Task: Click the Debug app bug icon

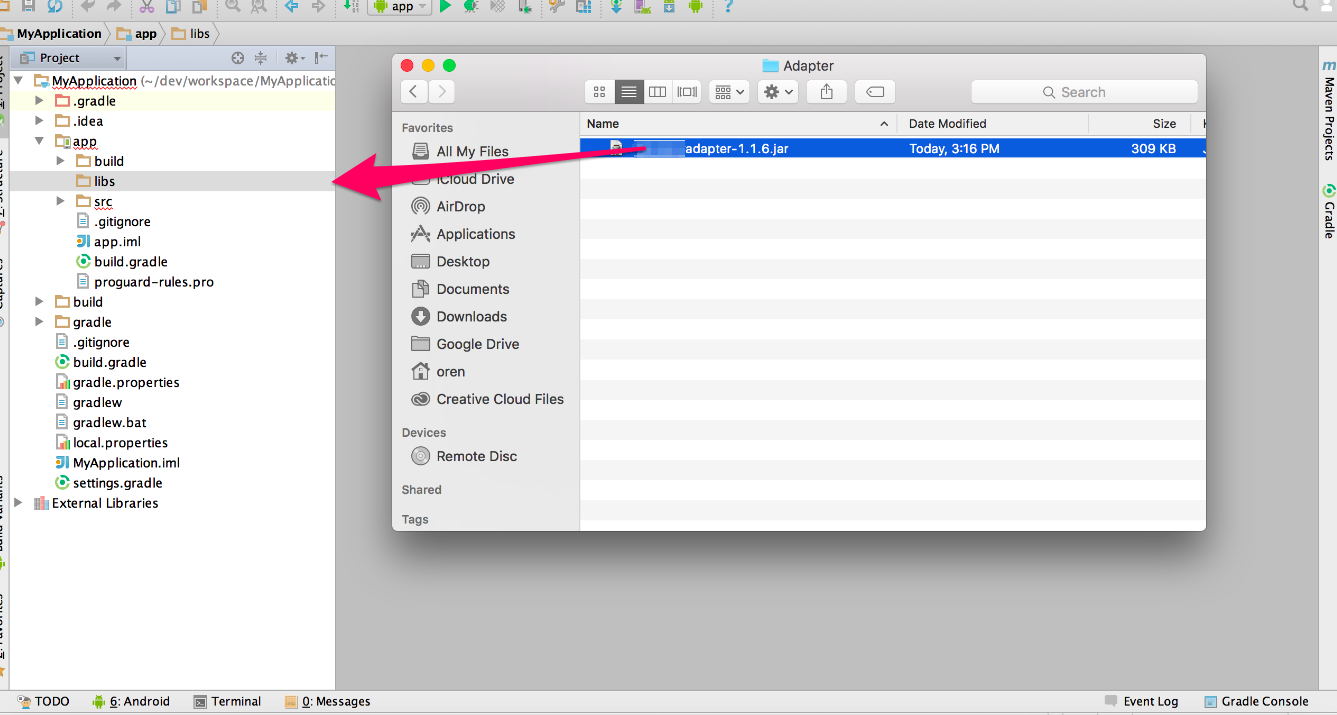Action: (470, 6)
